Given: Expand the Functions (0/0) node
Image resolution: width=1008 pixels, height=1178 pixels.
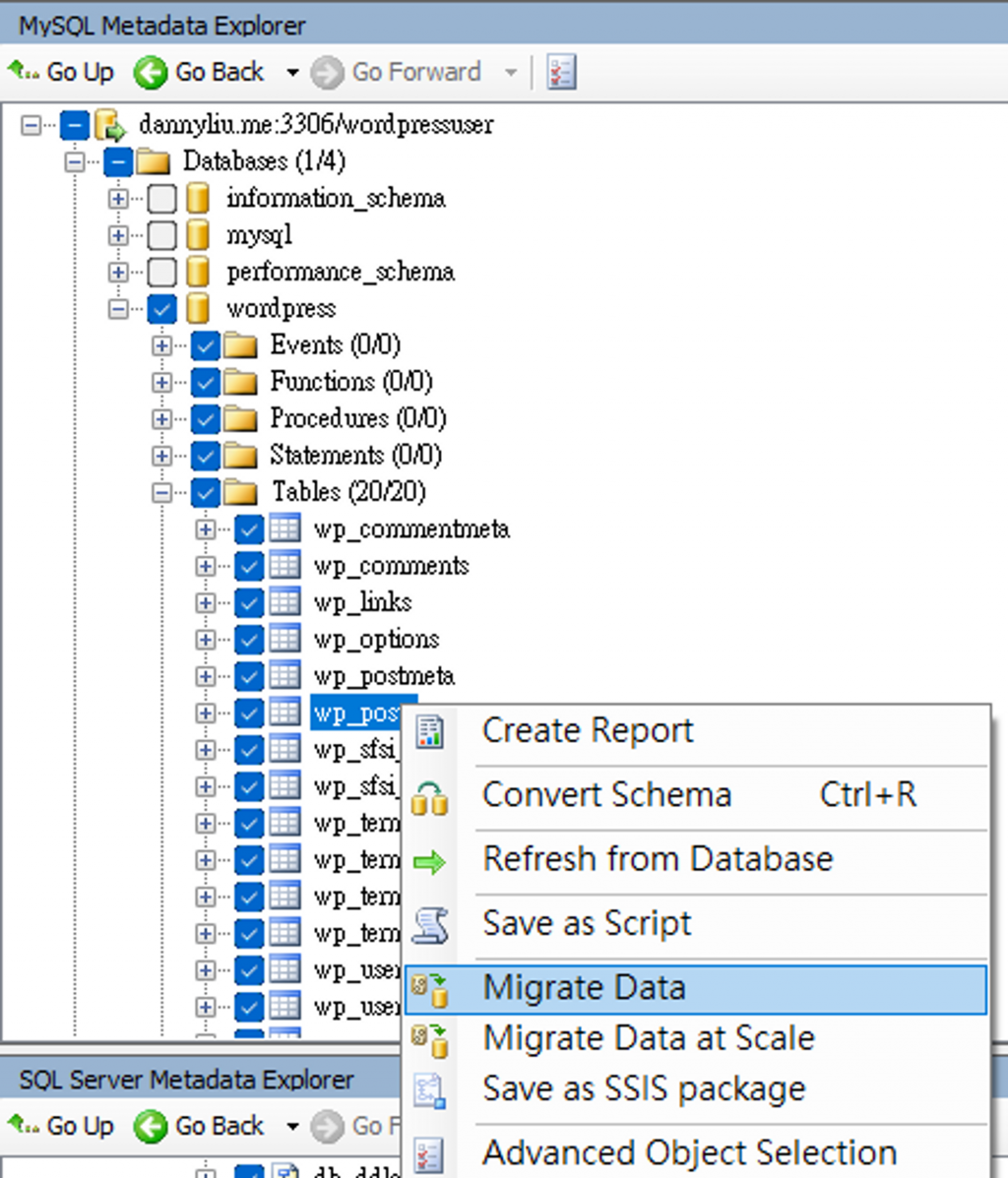Looking at the screenshot, I should pyautogui.click(x=161, y=383).
